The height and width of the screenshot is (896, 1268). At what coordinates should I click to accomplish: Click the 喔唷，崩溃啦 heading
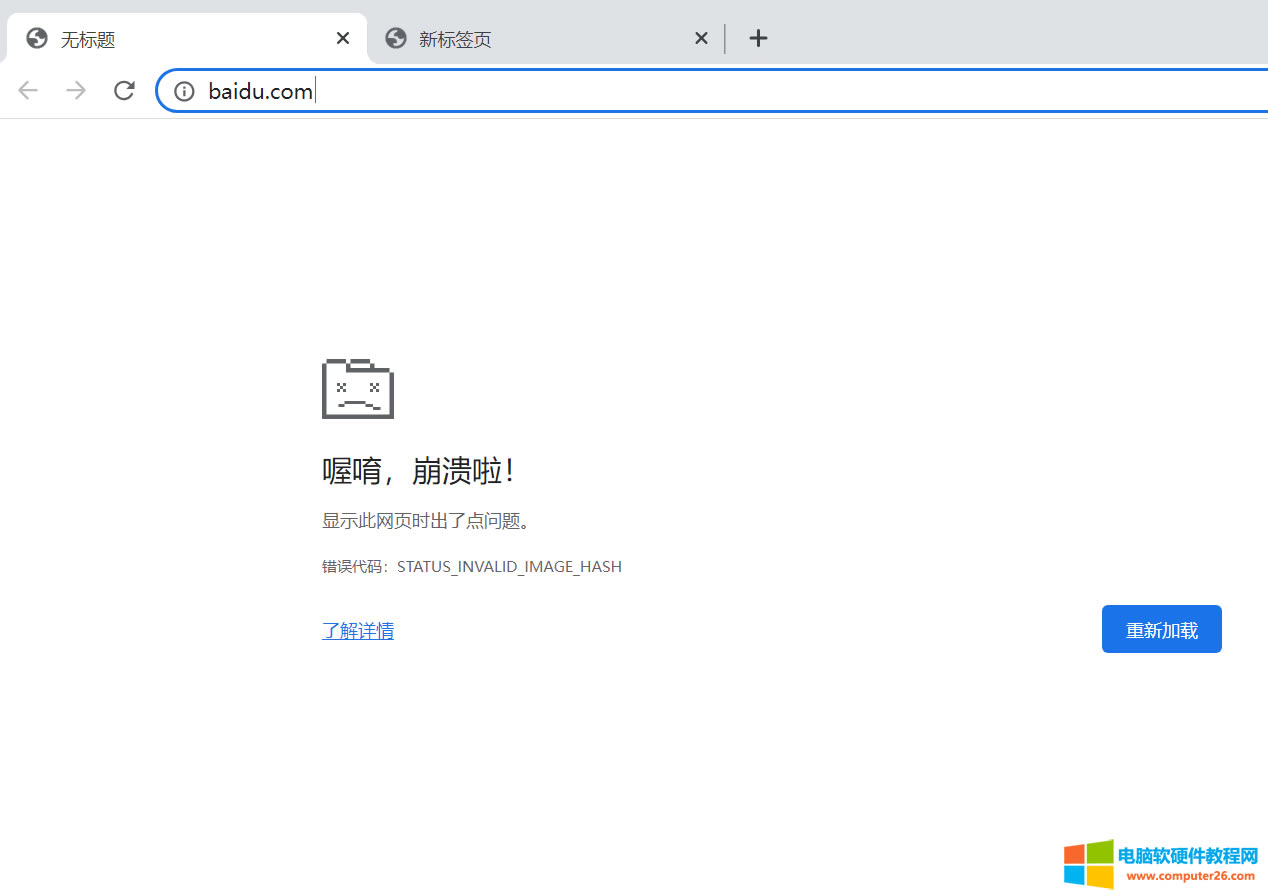[418, 470]
